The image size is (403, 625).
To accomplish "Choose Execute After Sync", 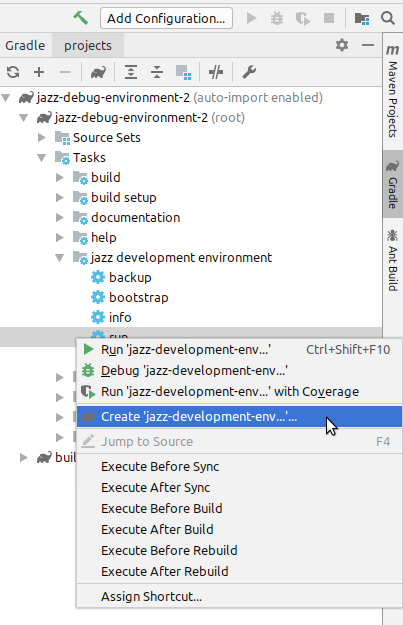I will tap(239, 488).
